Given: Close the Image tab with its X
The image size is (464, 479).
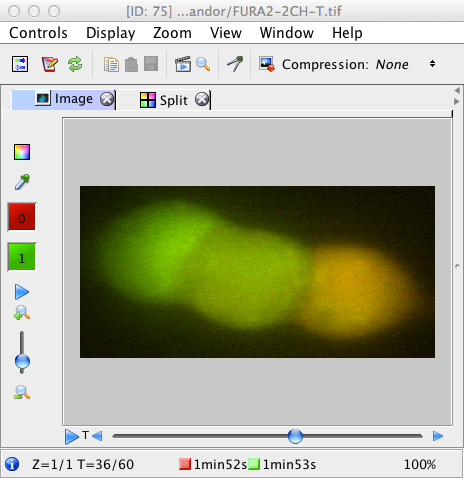Looking at the screenshot, I should click(x=107, y=99).
